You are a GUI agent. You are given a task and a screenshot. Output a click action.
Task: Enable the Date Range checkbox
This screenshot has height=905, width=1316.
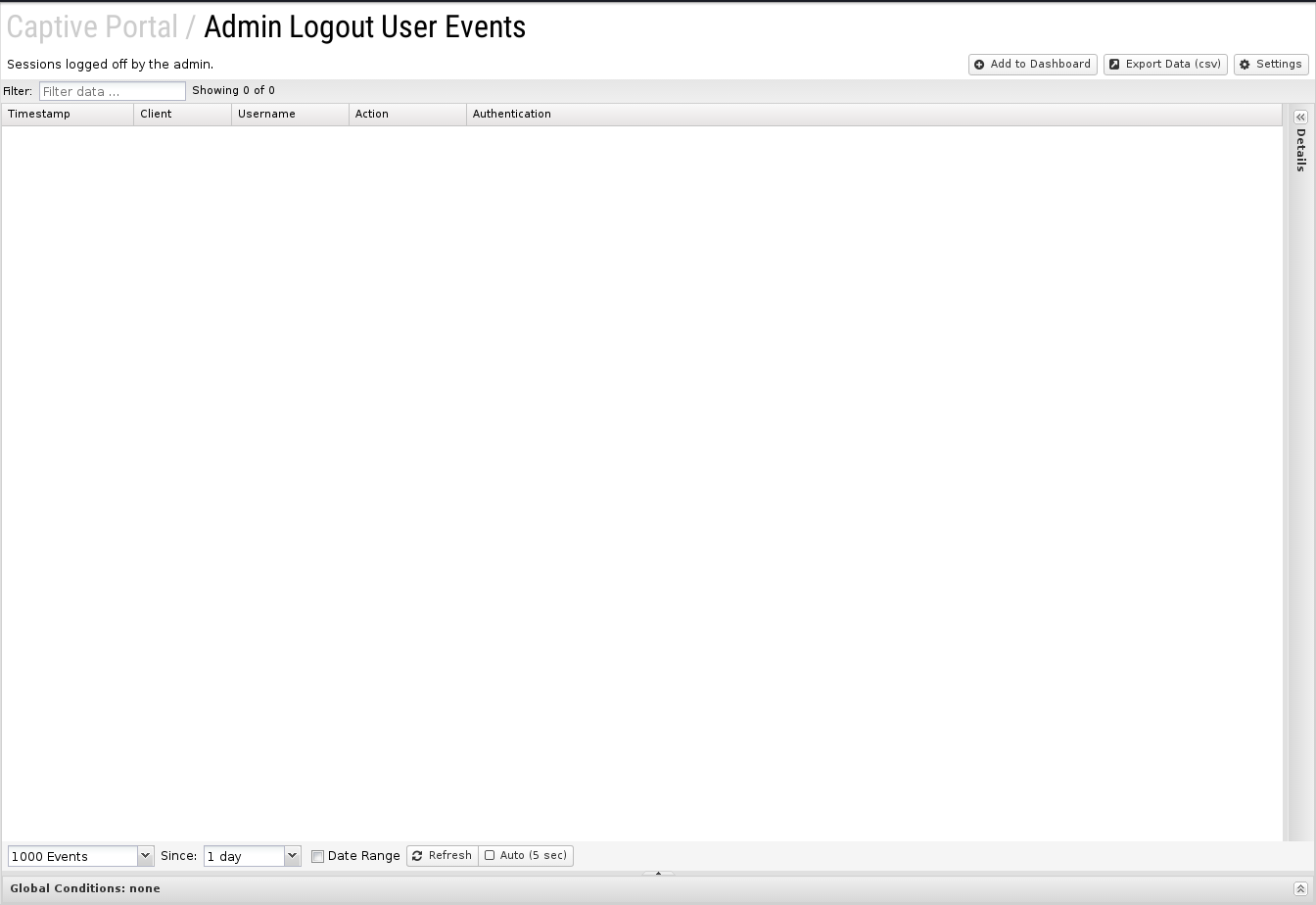317,856
